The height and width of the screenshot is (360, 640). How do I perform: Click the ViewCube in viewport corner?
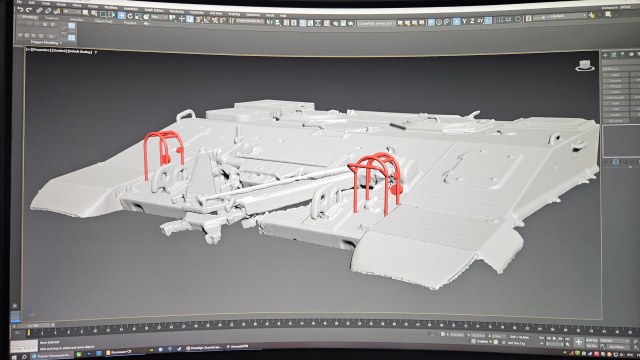[584, 66]
